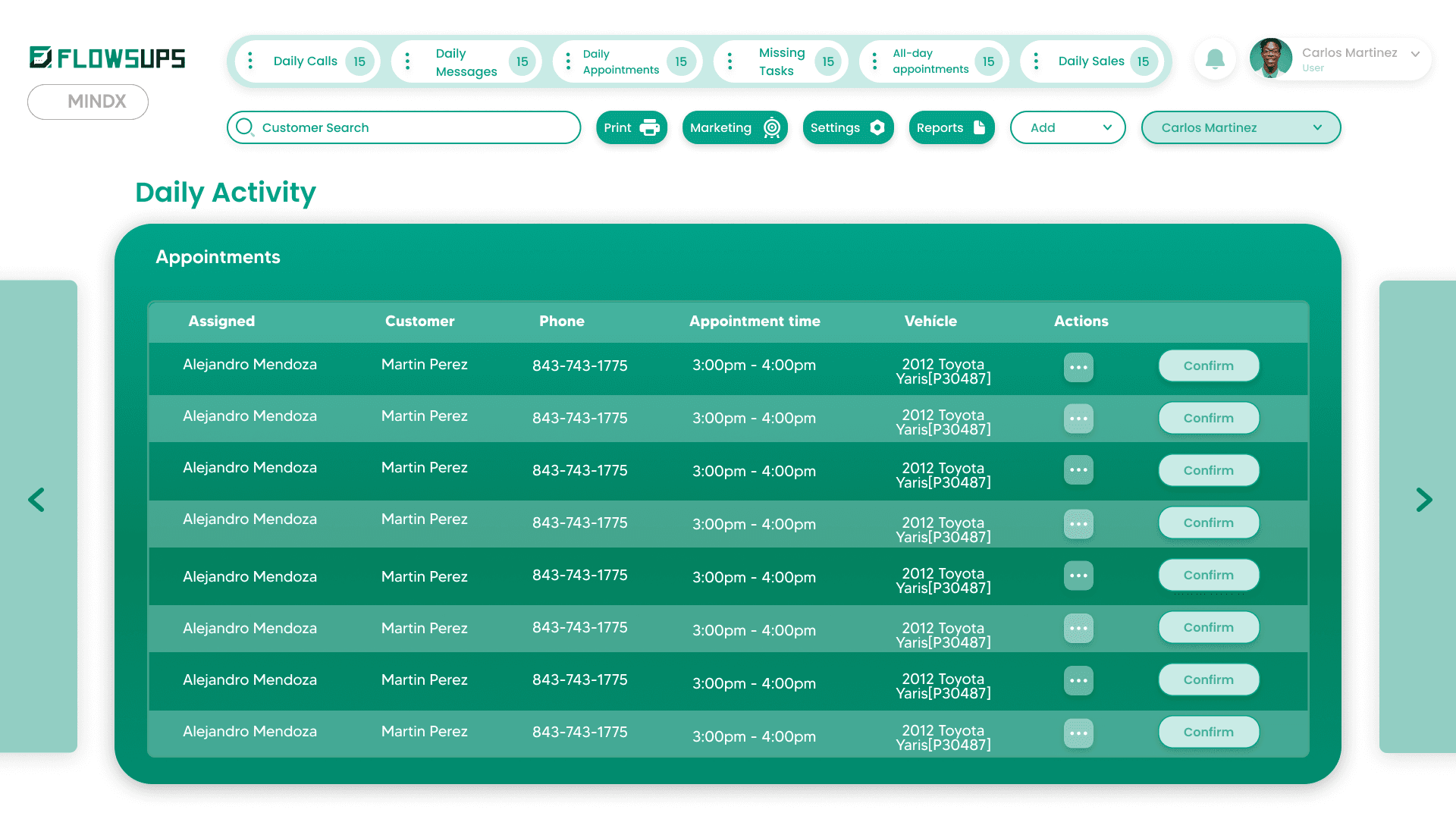This screenshot has width=1456, height=819.
Task: Select the Daily Messages tab
Action: click(466, 62)
